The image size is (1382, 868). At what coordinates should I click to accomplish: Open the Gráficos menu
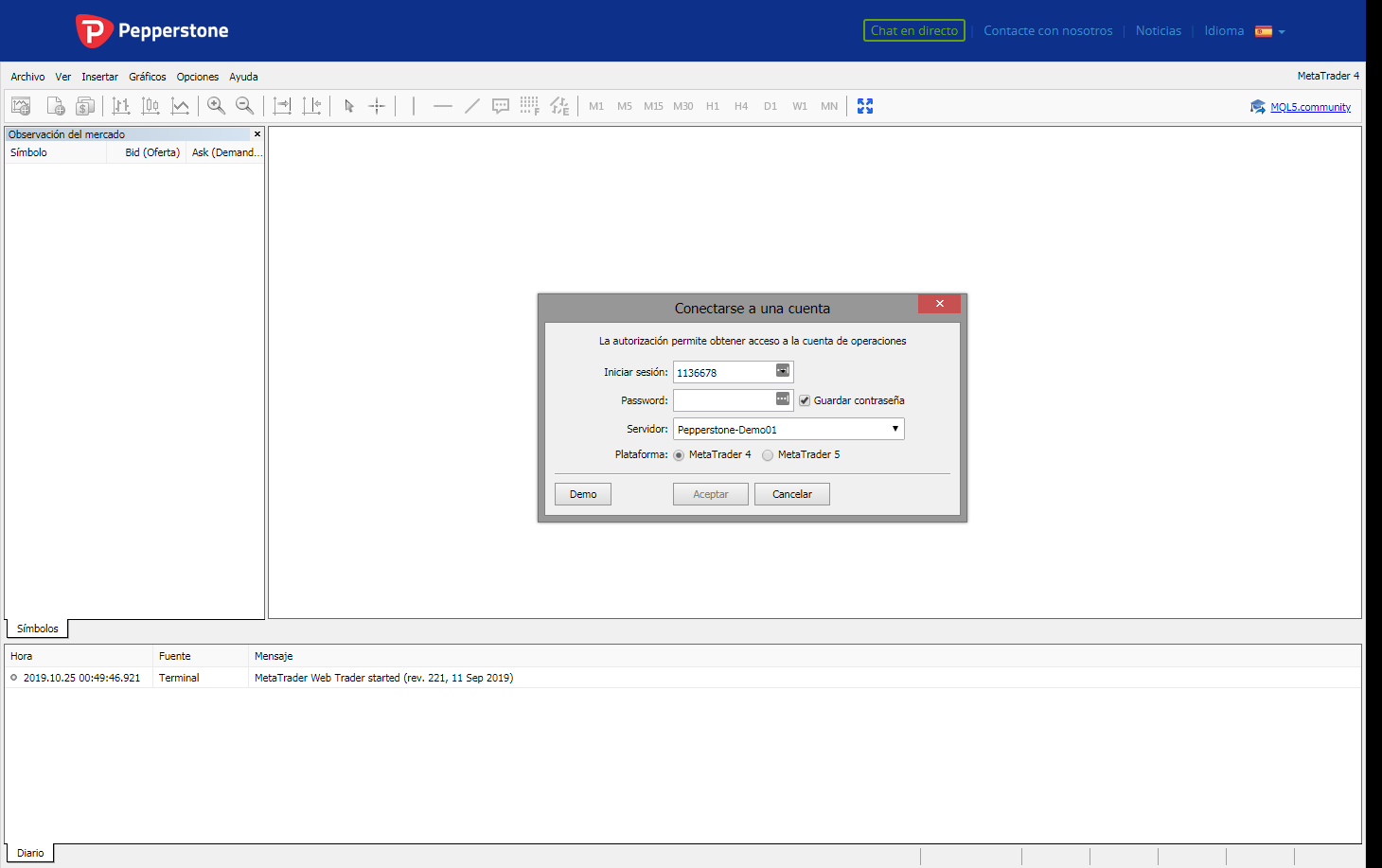[x=148, y=77]
